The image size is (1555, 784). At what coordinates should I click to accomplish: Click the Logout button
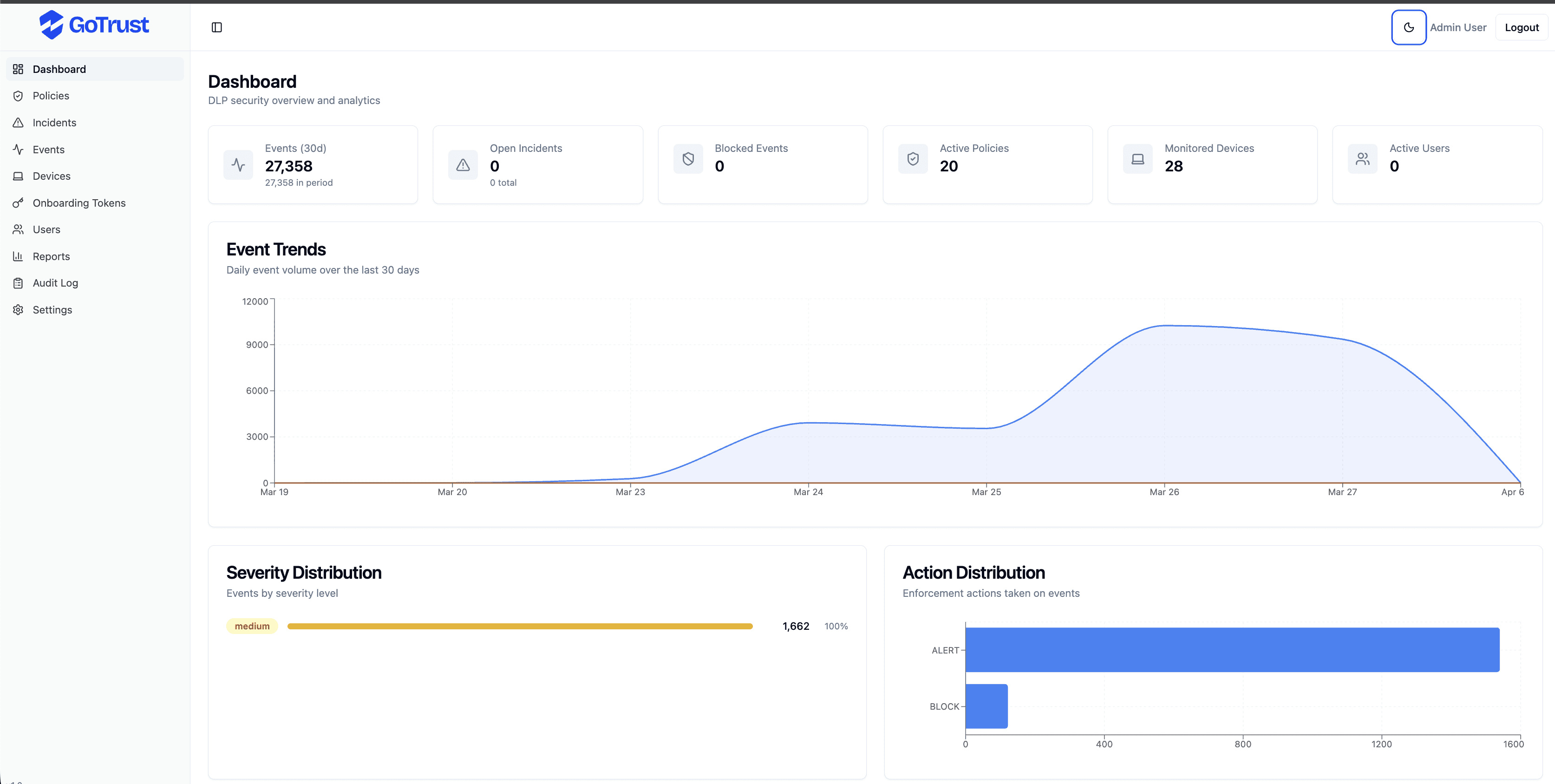(1521, 27)
